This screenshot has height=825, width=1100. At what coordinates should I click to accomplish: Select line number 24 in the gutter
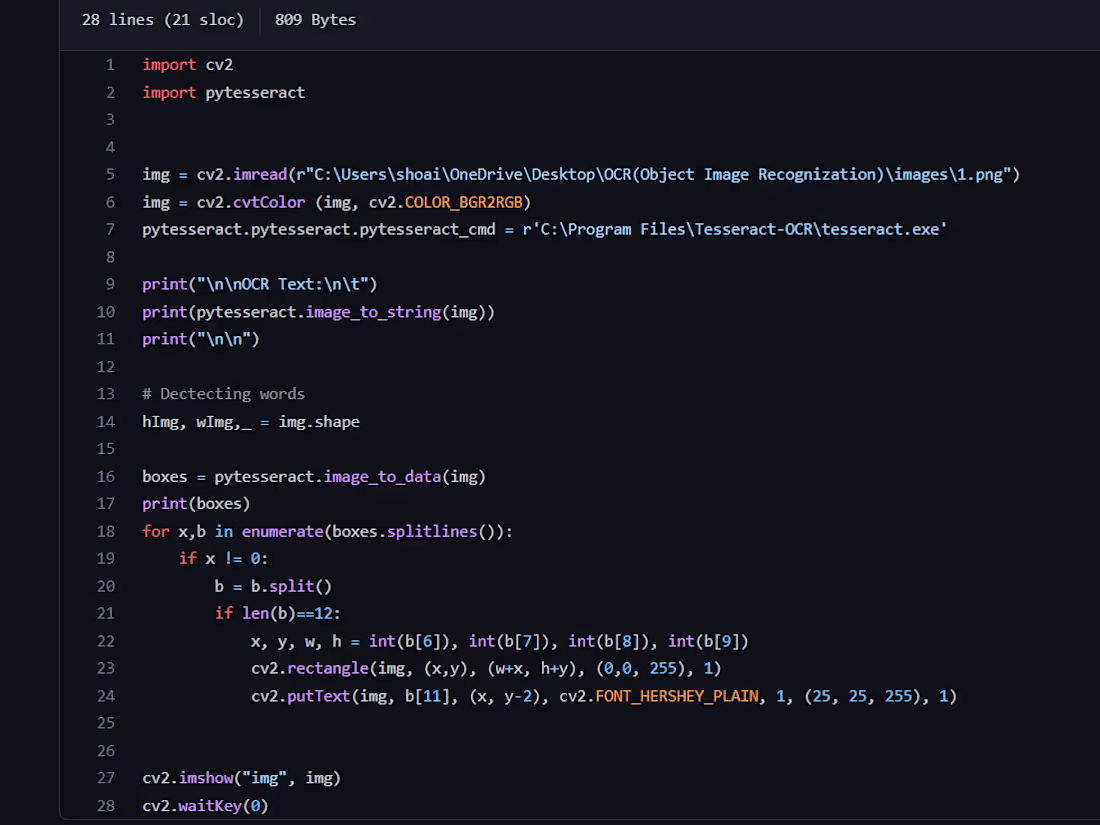106,696
